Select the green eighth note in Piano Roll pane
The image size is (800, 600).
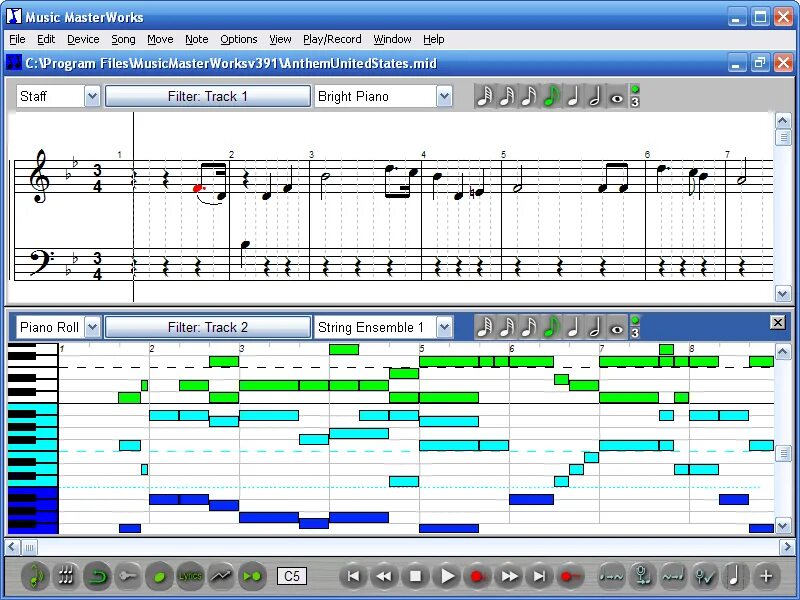pos(551,327)
